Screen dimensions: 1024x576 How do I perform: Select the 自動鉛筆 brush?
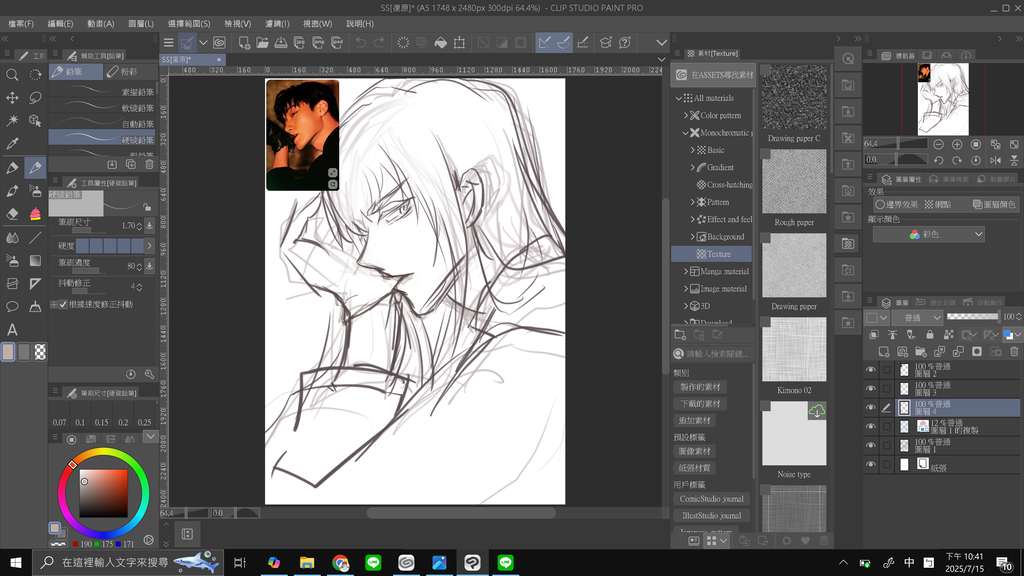tap(102, 123)
